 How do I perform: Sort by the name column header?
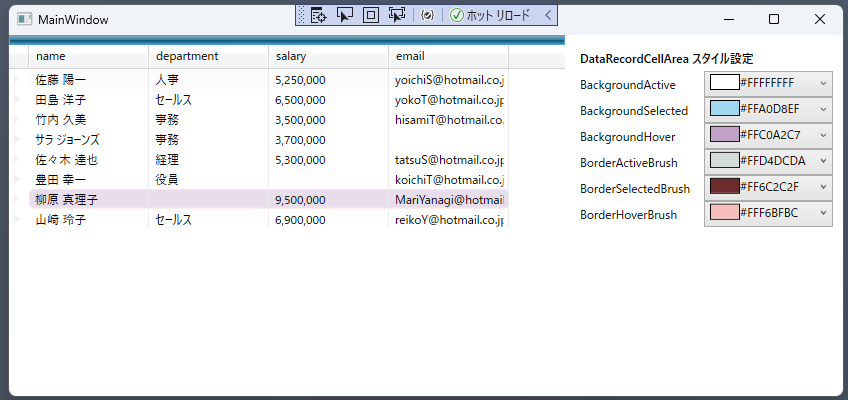pos(89,56)
